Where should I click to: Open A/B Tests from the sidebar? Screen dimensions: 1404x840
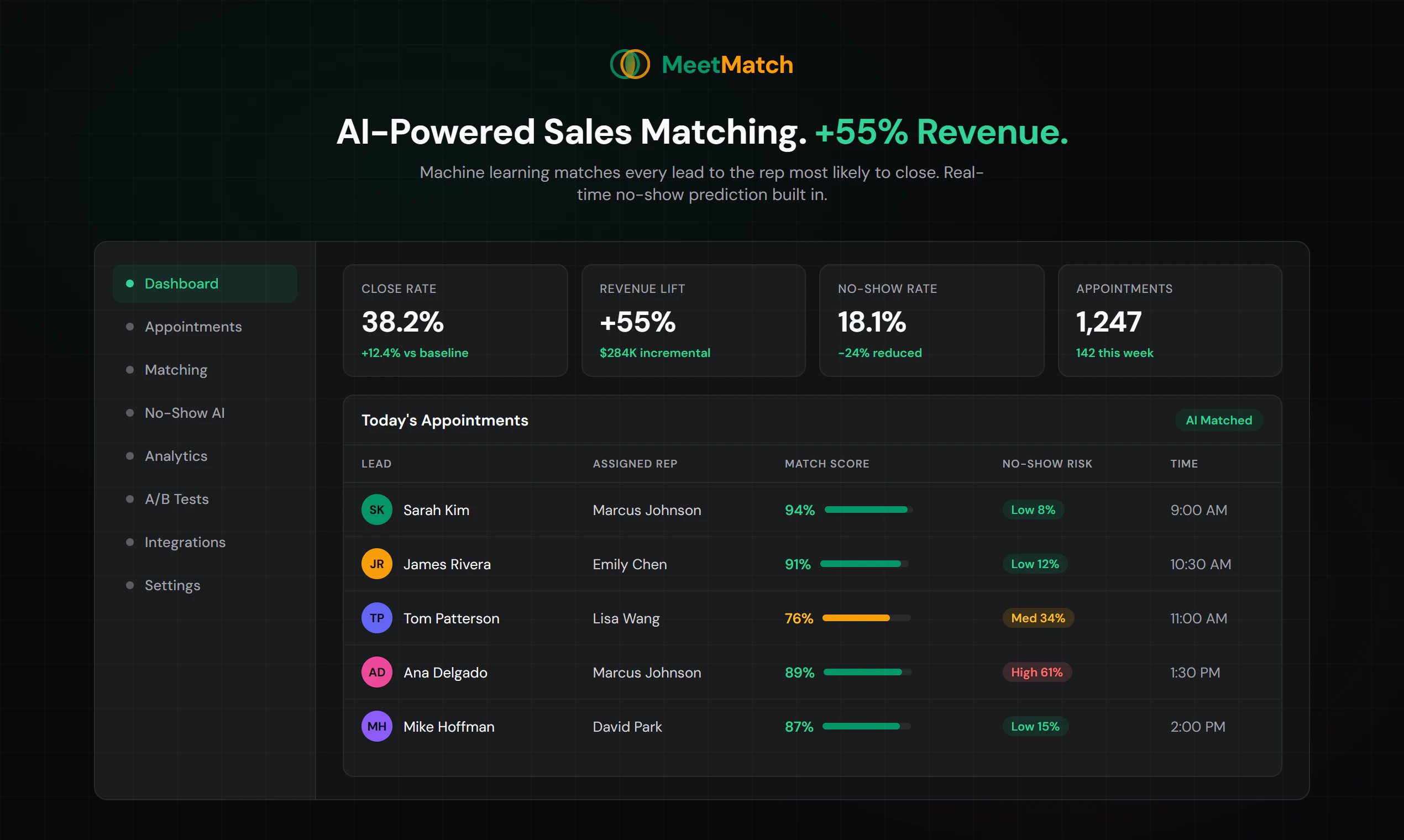[176, 498]
